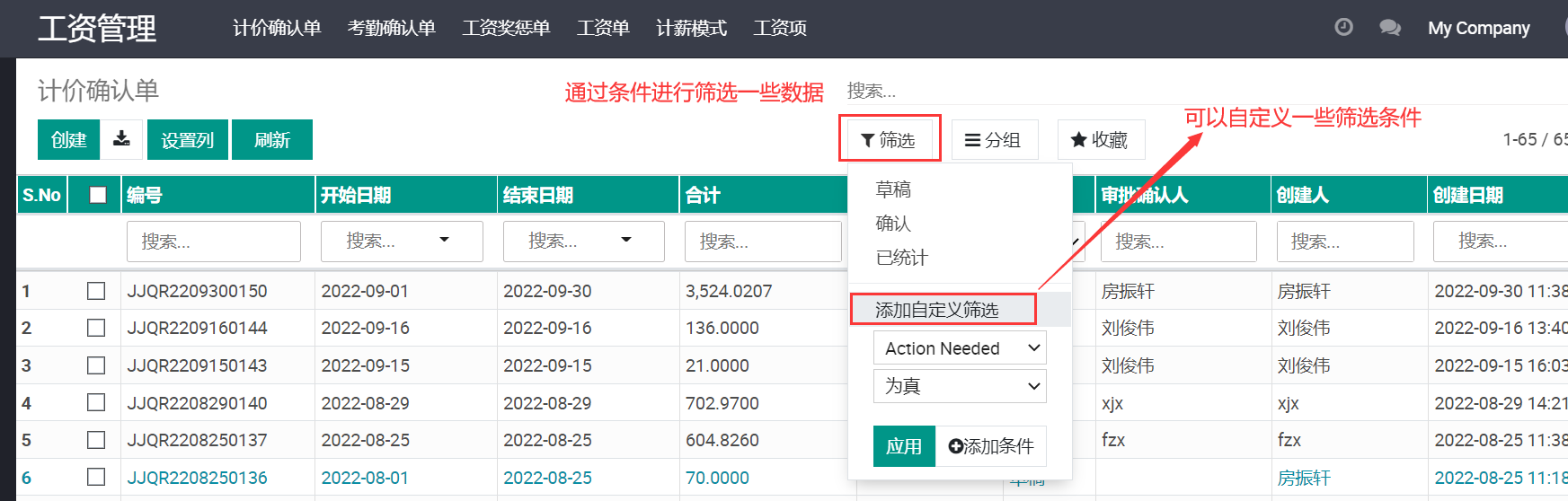Screen dimensions: 1568x501
Task: Open the clock activities icon
Action: pyautogui.click(x=1343, y=27)
